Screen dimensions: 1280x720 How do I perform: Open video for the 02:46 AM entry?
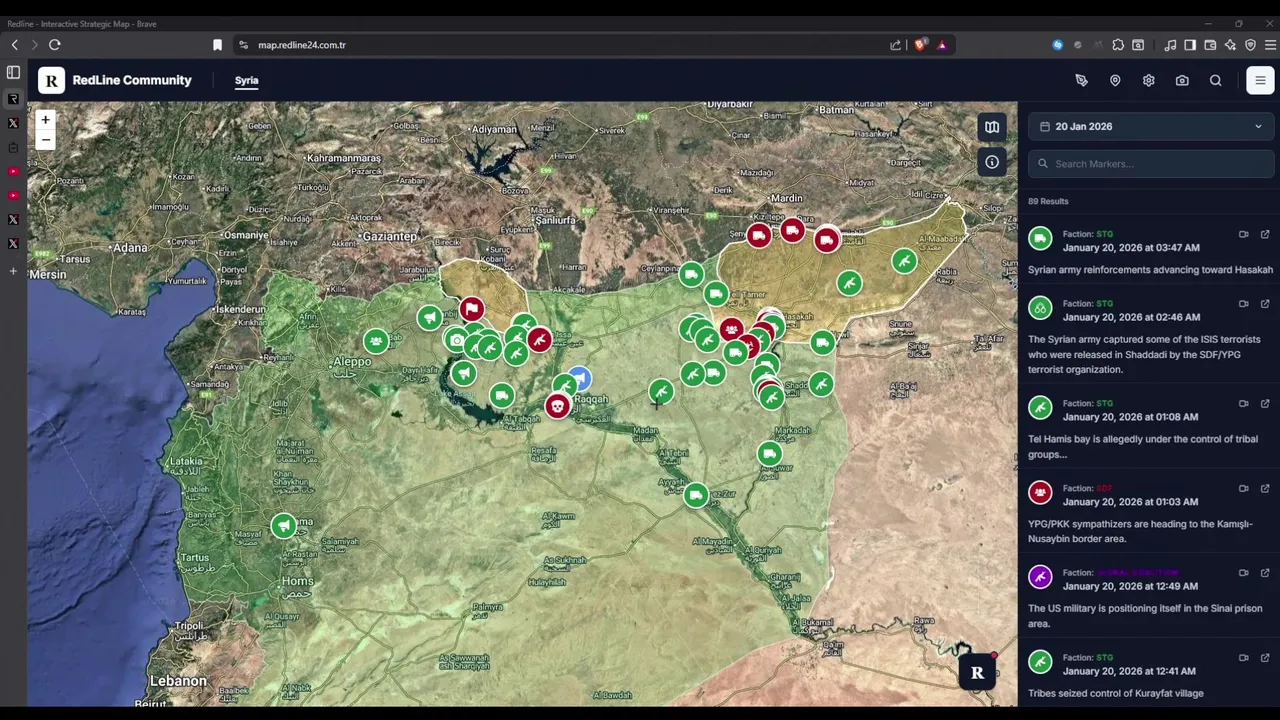click(x=1243, y=303)
